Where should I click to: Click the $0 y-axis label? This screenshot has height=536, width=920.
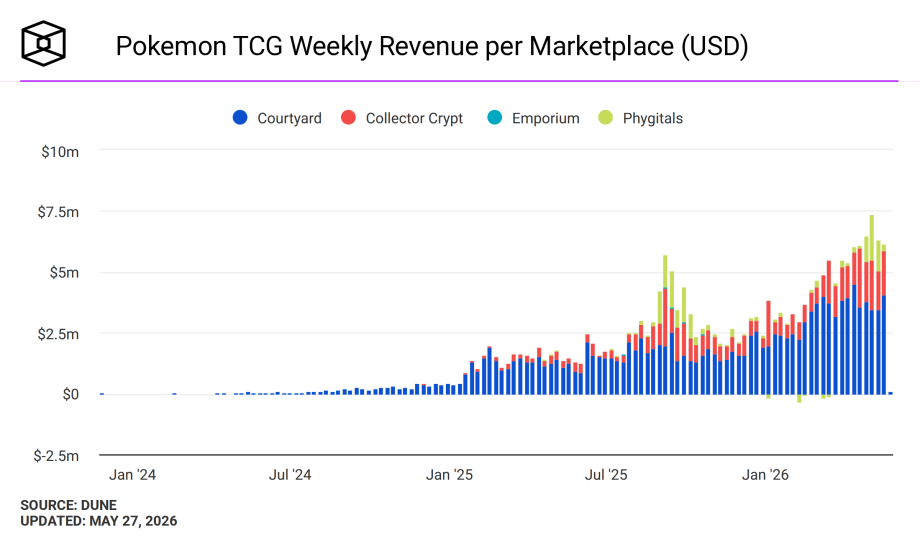(x=71, y=395)
